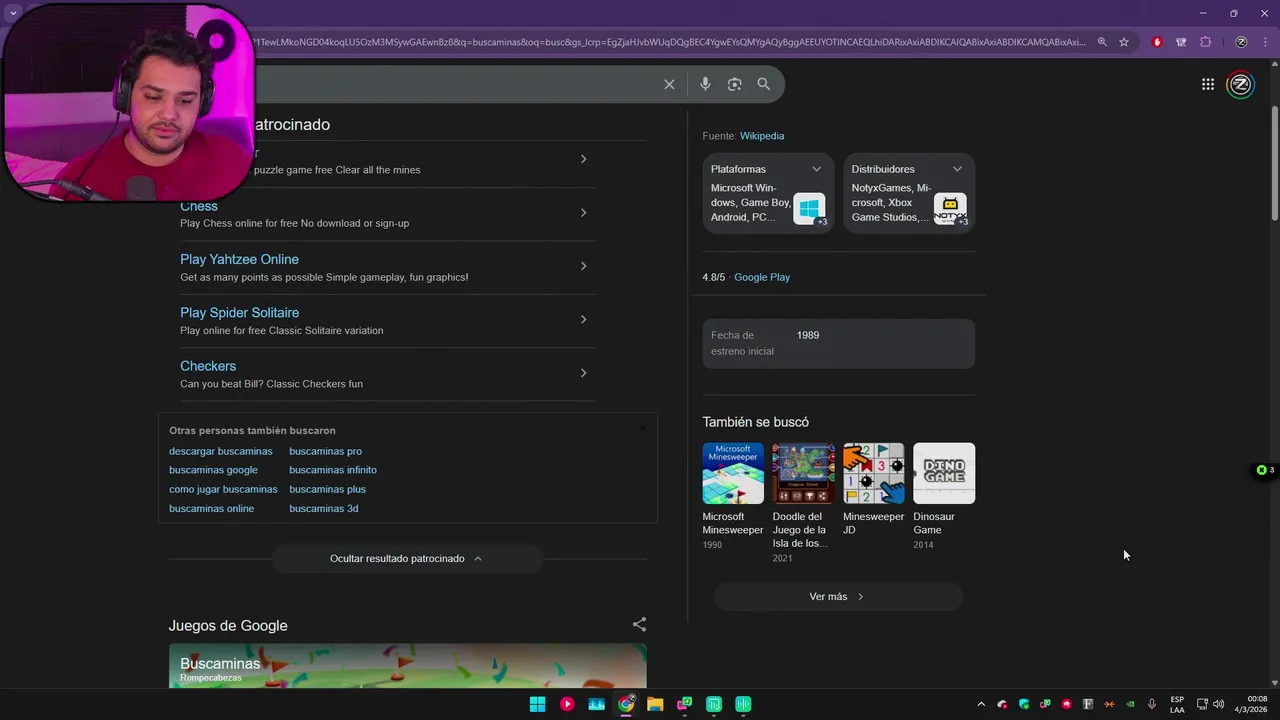The image size is (1280, 720).
Task: Bookmark this page with the star icon
Action: pyautogui.click(x=1124, y=42)
